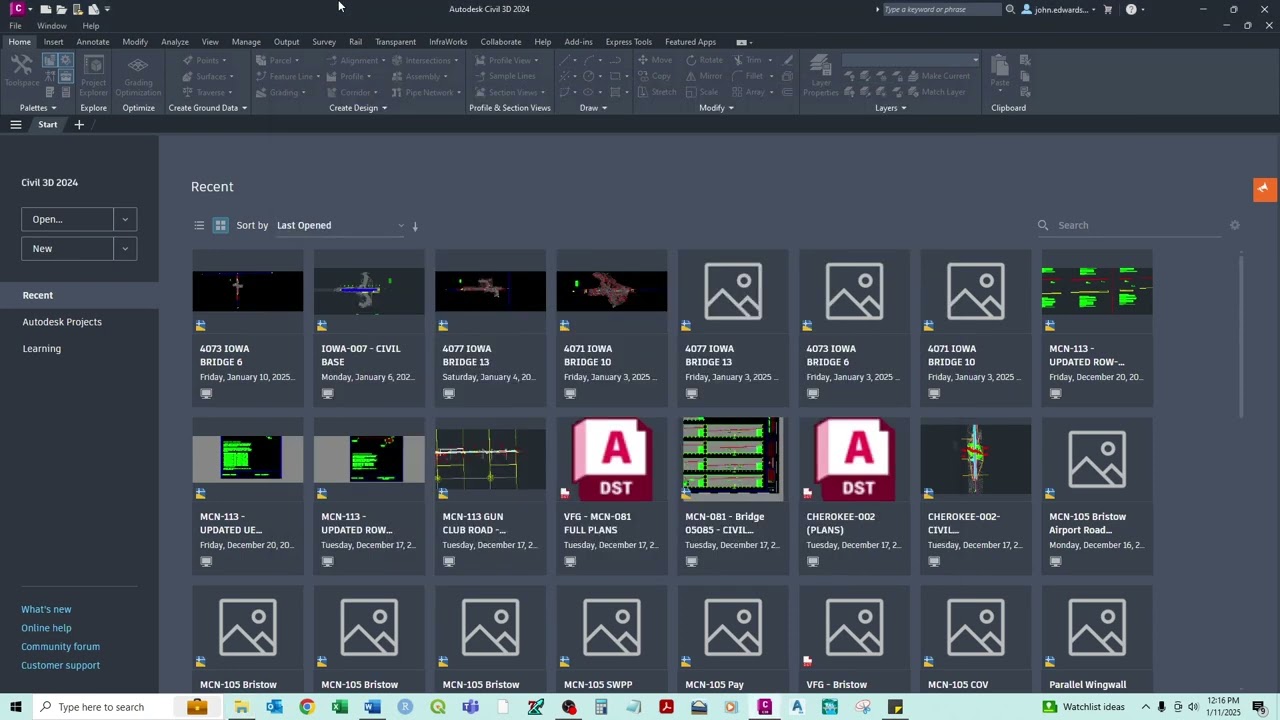Click the New button
The image size is (1280, 720).
67,248
